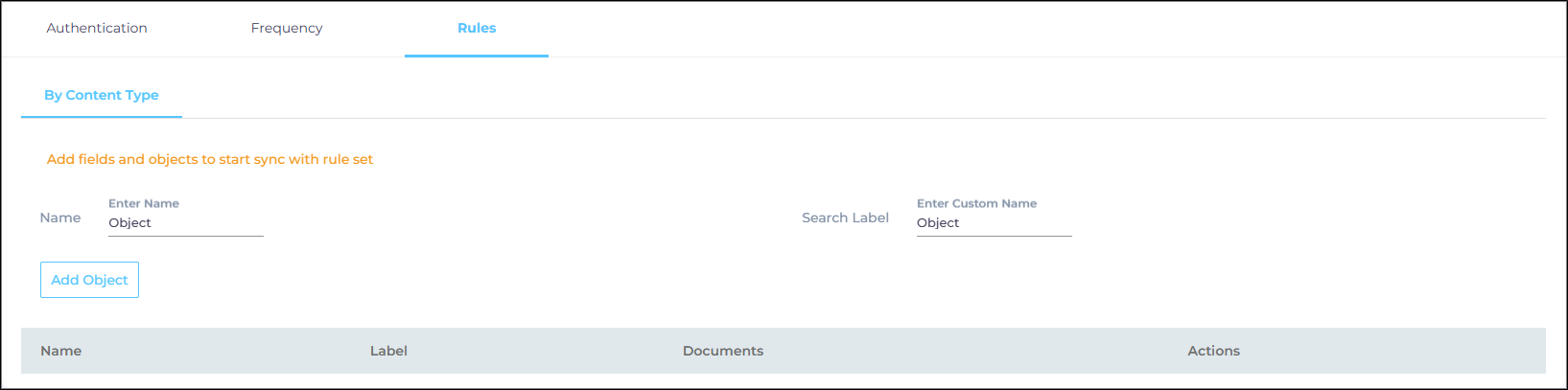
Task: Open the By Content Type sub-tab
Action: (102, 95)
